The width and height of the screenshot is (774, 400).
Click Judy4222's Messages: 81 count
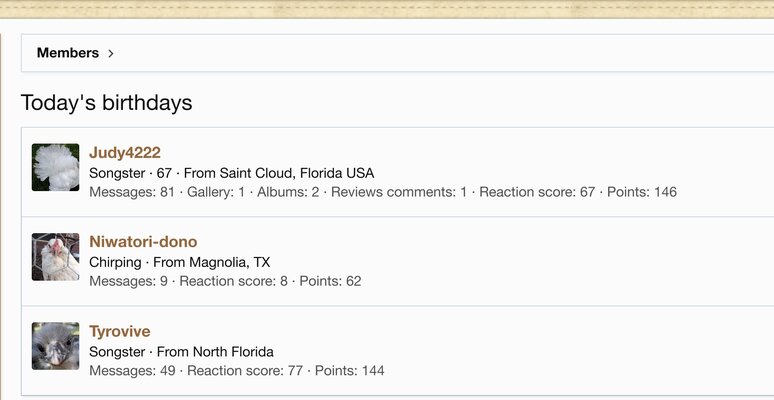click(x=132, y=192)
